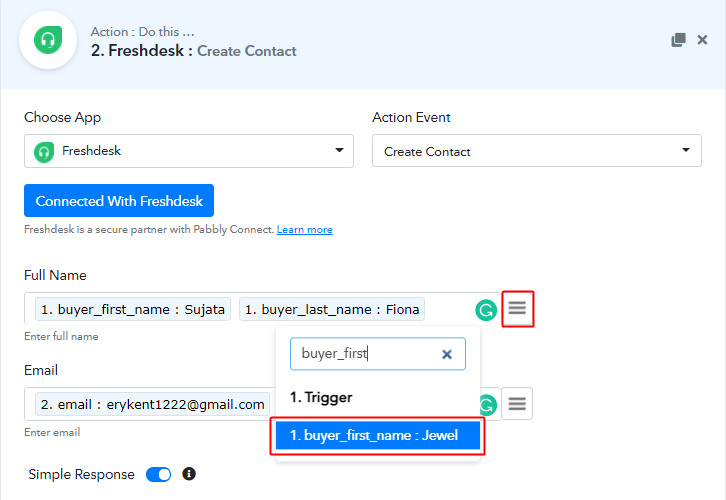The width and height of the screenshot is (726, 500).
Task: Select the buyer_first_name : Jewel option
Action: tap(378, 435)
